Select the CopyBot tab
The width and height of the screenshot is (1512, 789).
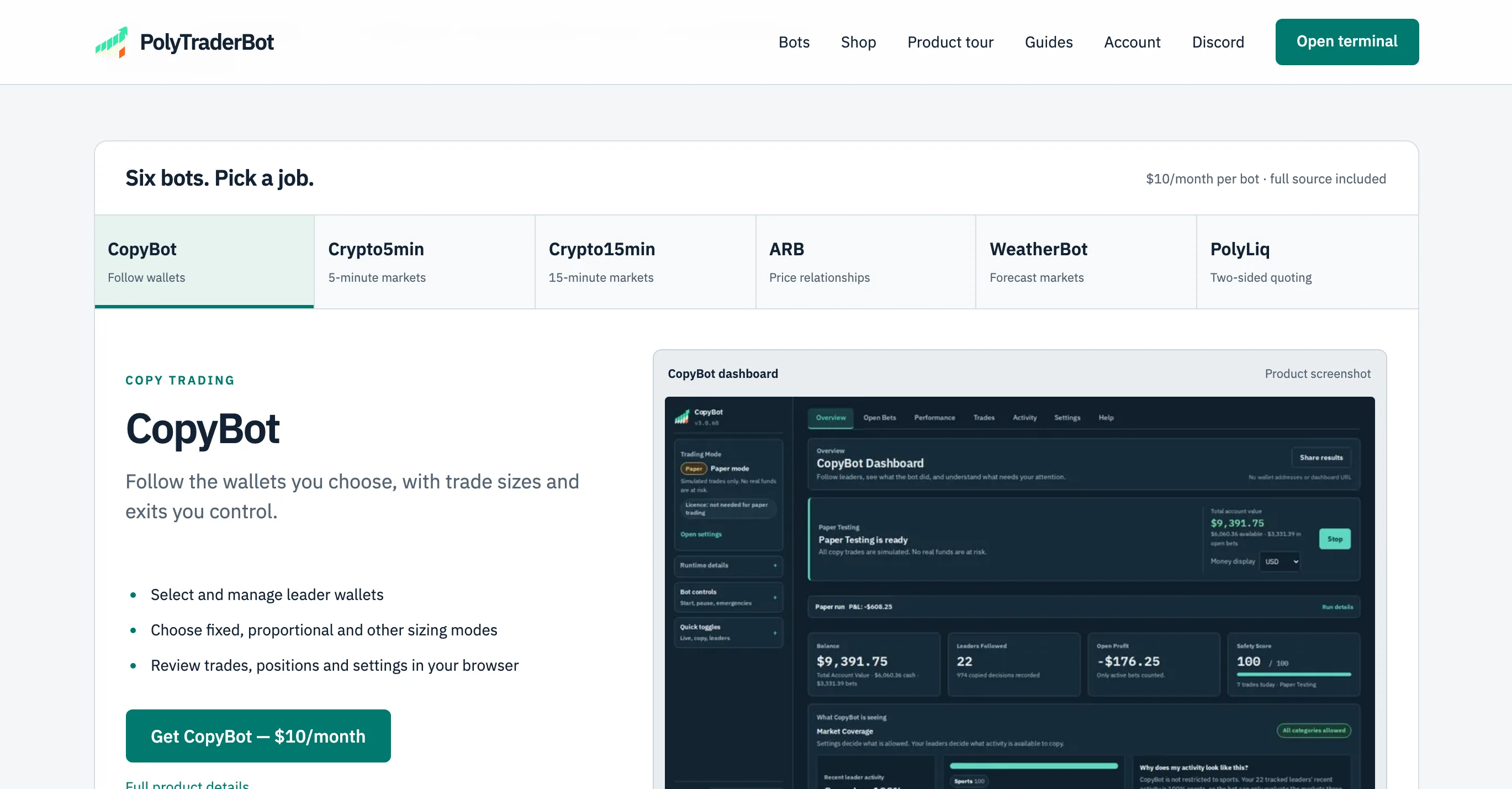point(204,262)
